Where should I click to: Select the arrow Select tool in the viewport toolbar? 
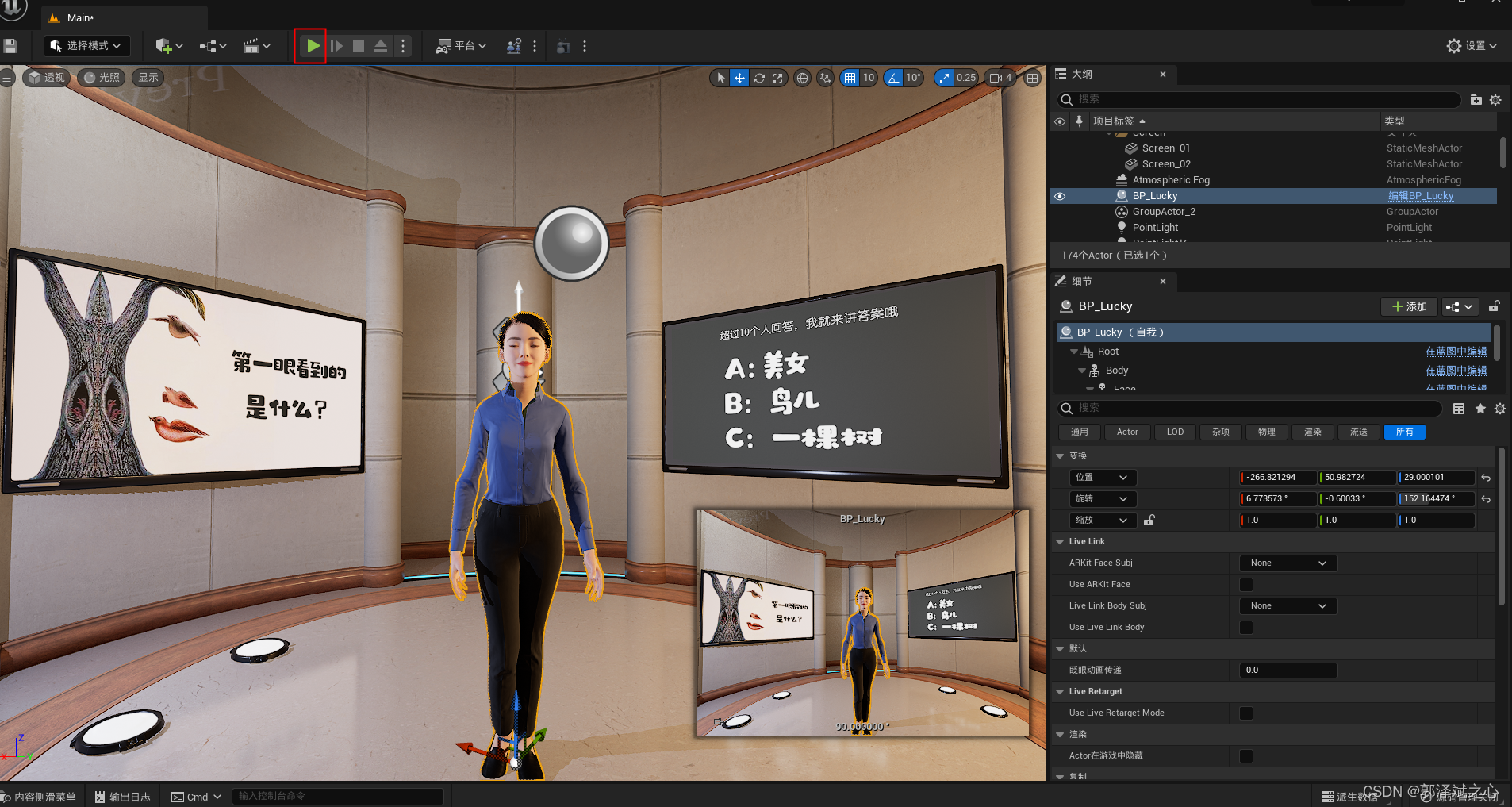coord(720,78)
